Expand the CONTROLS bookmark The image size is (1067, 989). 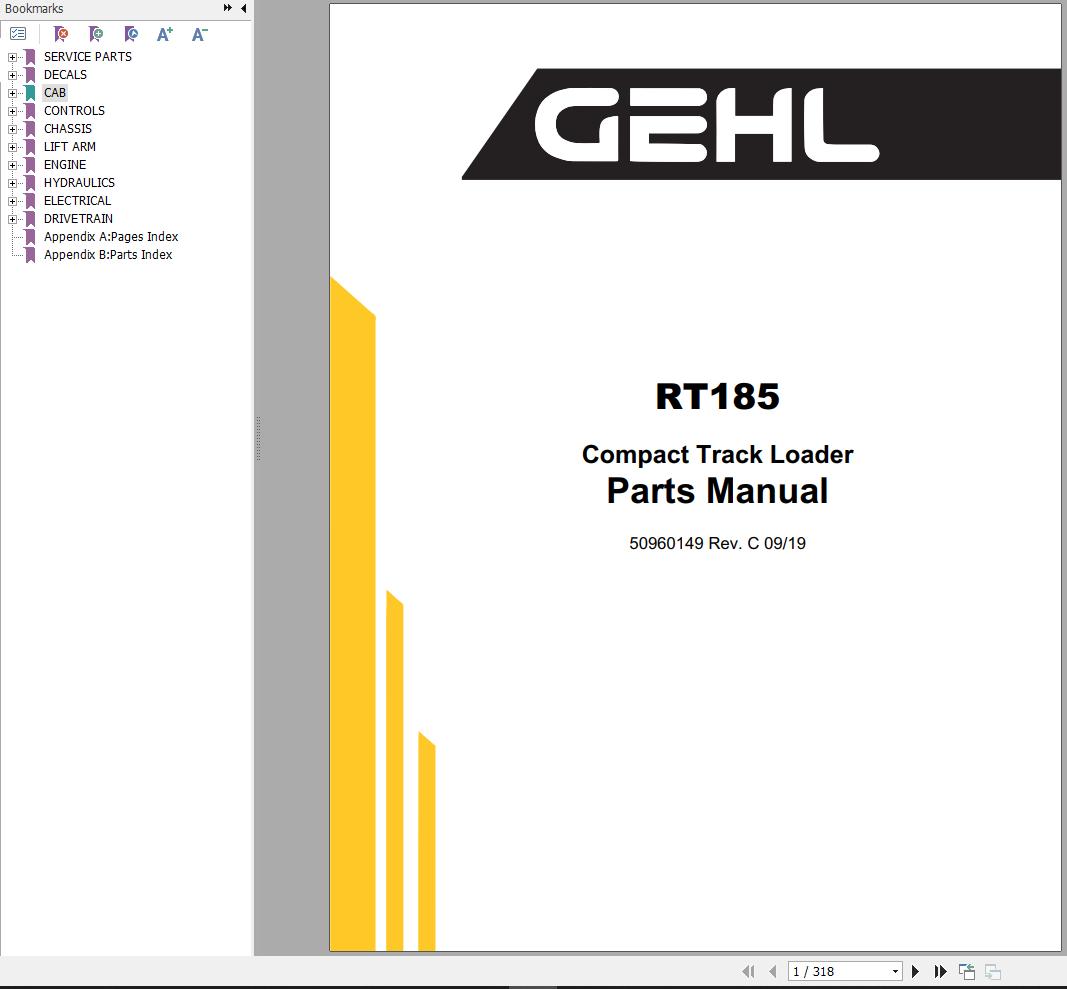coord(12,111)
